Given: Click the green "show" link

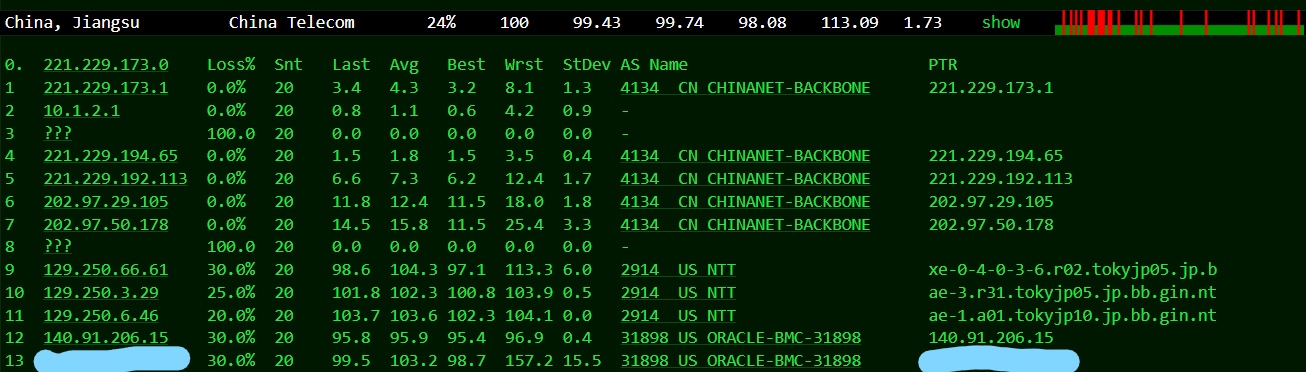Looking at the screenshot, I should 1000,22.
